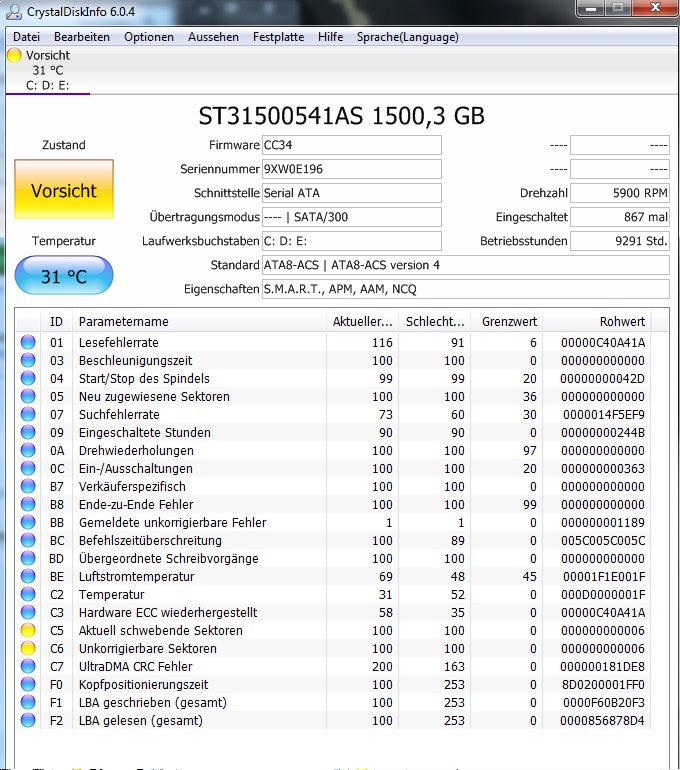The image size is (680, 770).
Task: Click the status orb for LBA geschrieben (gesamt)
Action: [x=28, y=702]
